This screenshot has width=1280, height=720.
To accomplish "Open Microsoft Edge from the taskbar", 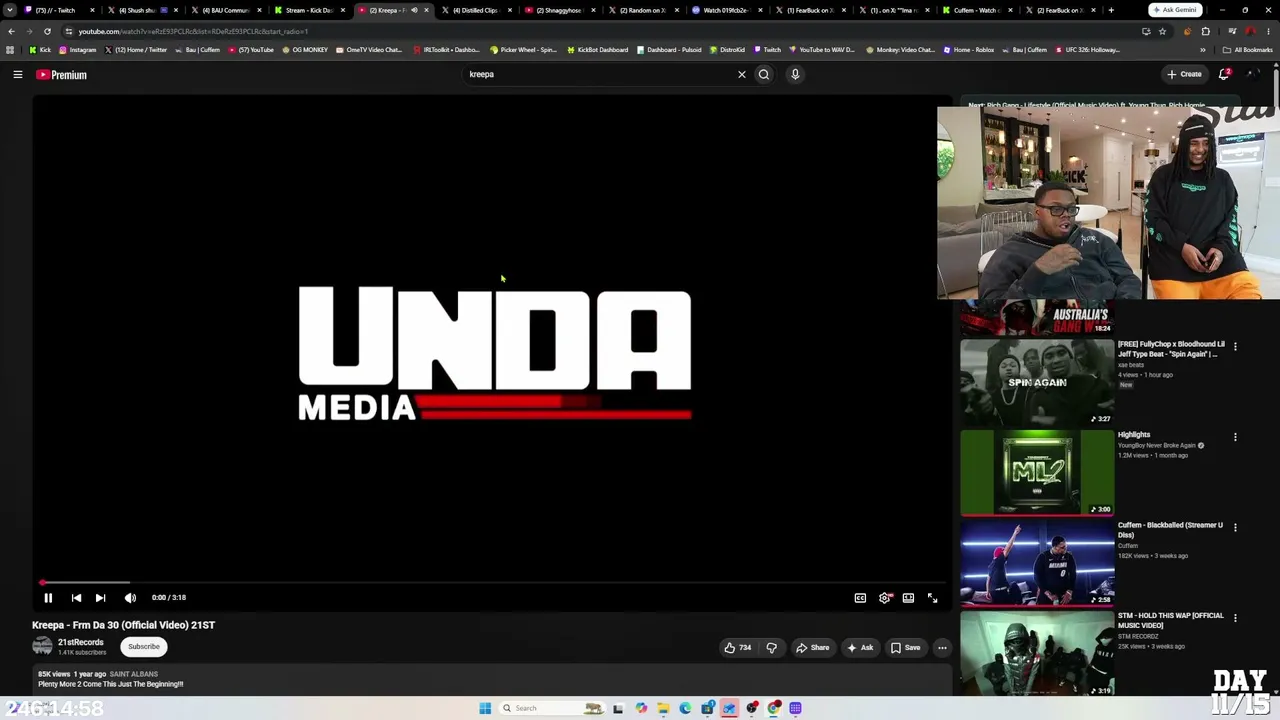I will click(x=685, y=708).
